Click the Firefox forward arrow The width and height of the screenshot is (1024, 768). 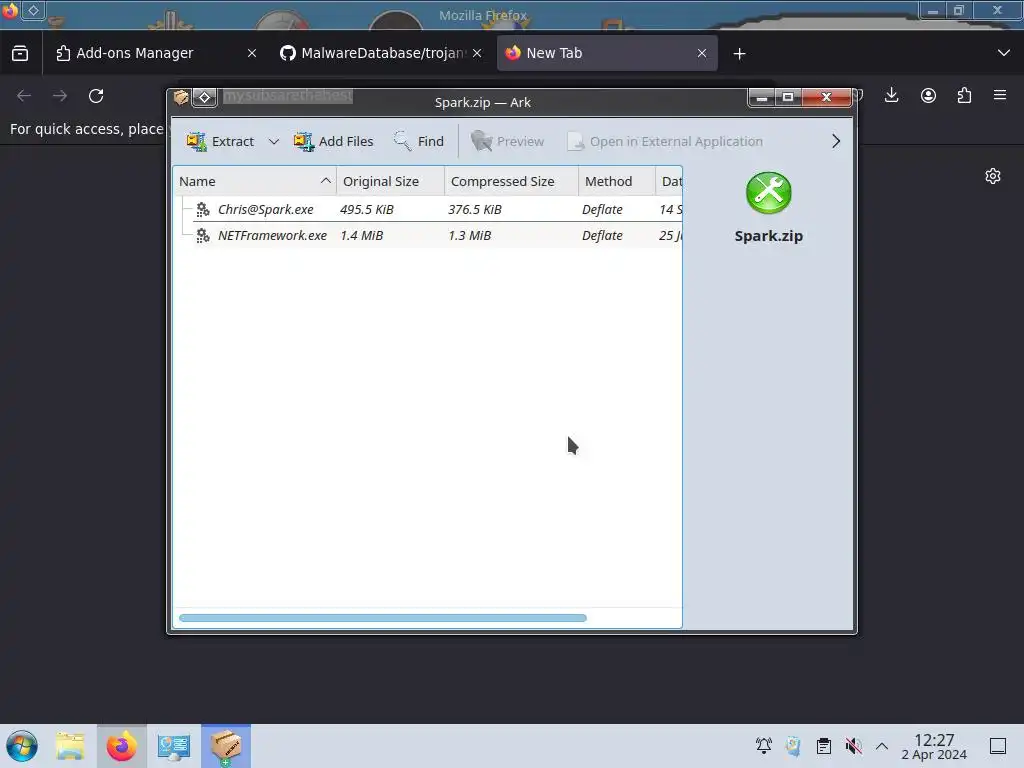(60, 96)
